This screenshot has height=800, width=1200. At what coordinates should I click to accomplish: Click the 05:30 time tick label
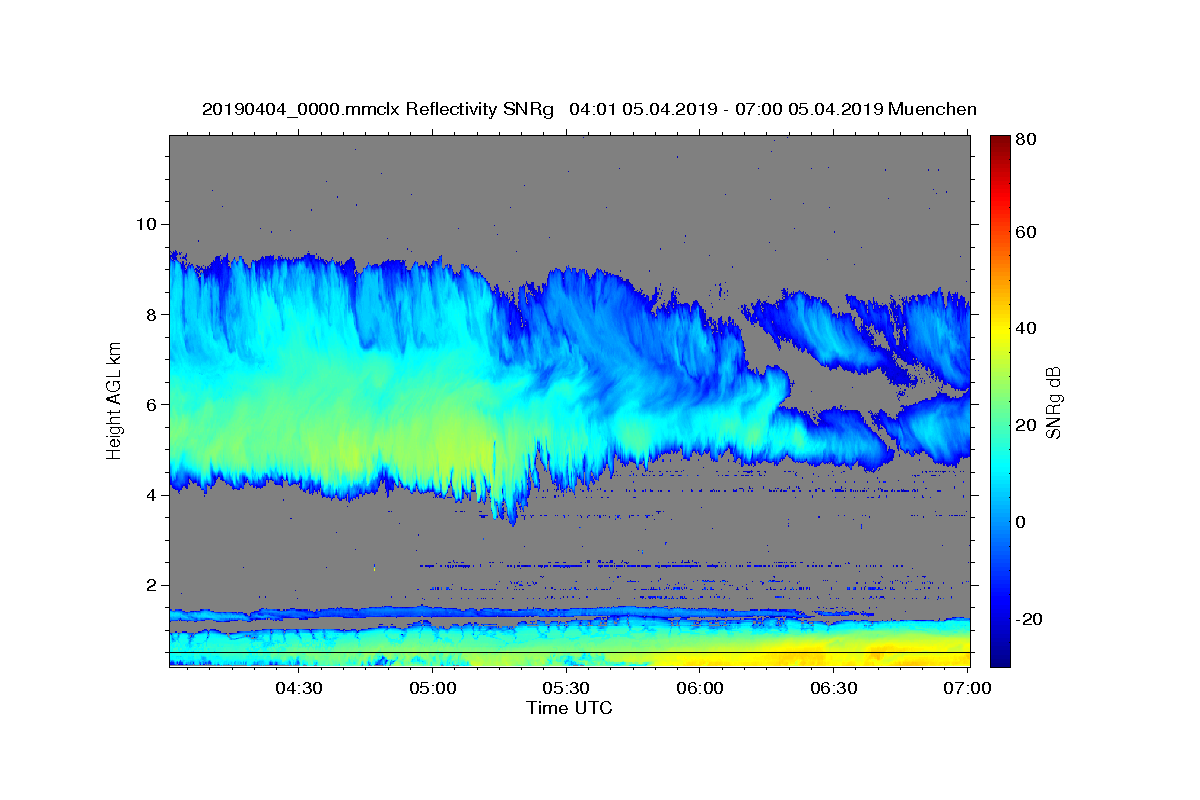[566, 688]
